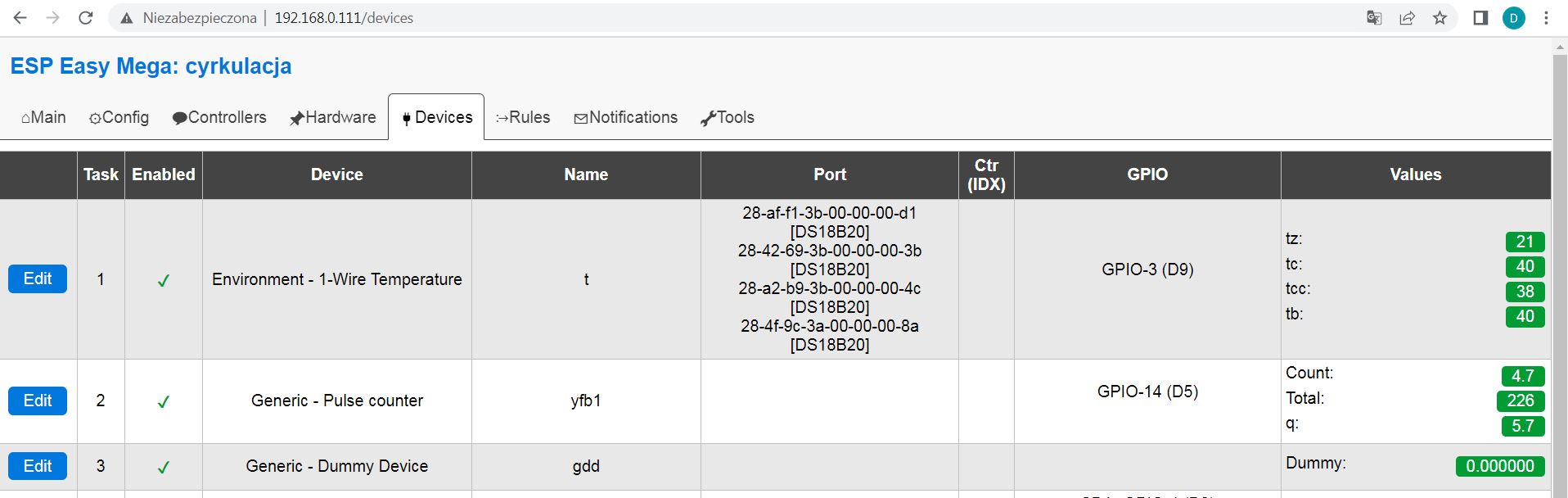Click the share page icon
The width and height of the screenshot is (1568, 498).
coord(1407,18)
